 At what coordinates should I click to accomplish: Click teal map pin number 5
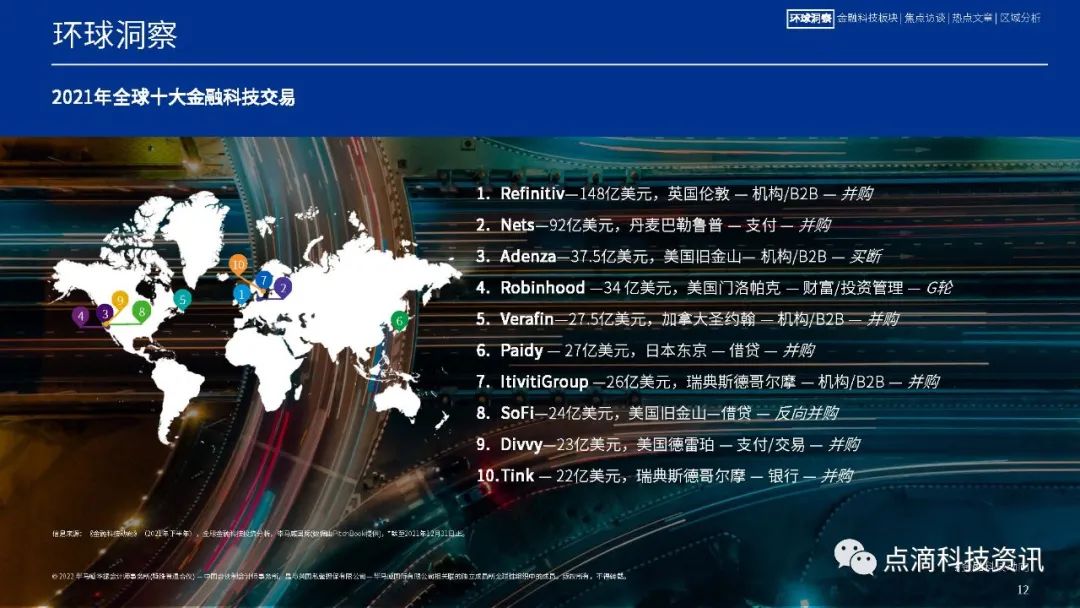pos(183,300)
